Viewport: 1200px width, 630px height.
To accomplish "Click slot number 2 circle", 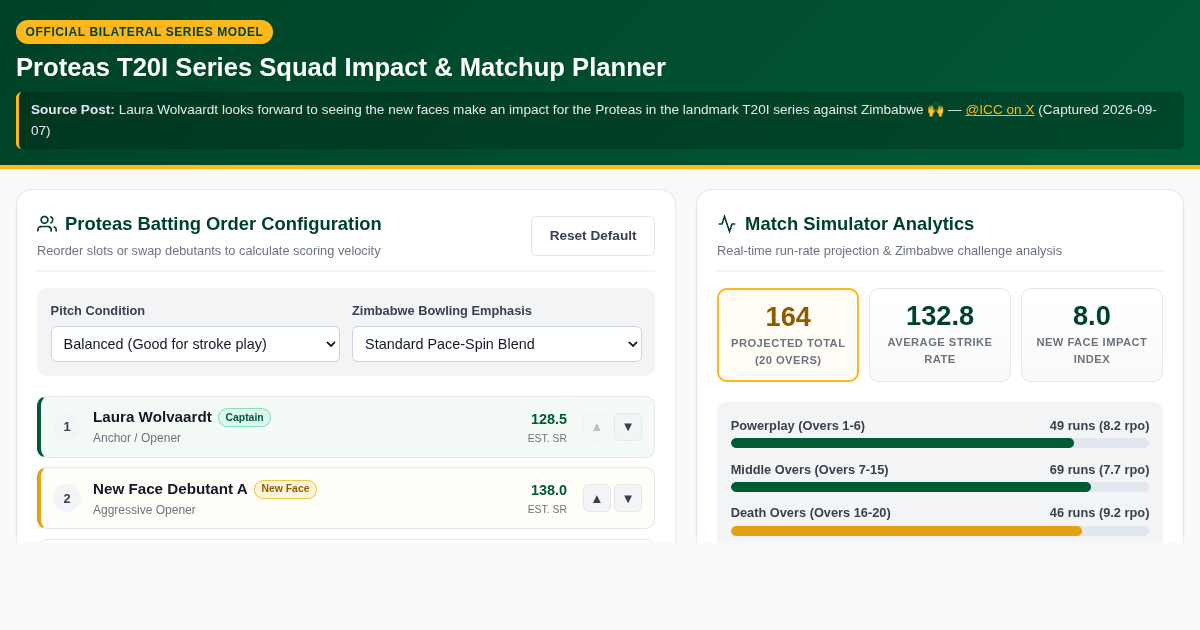I will (x=67, y=498).
